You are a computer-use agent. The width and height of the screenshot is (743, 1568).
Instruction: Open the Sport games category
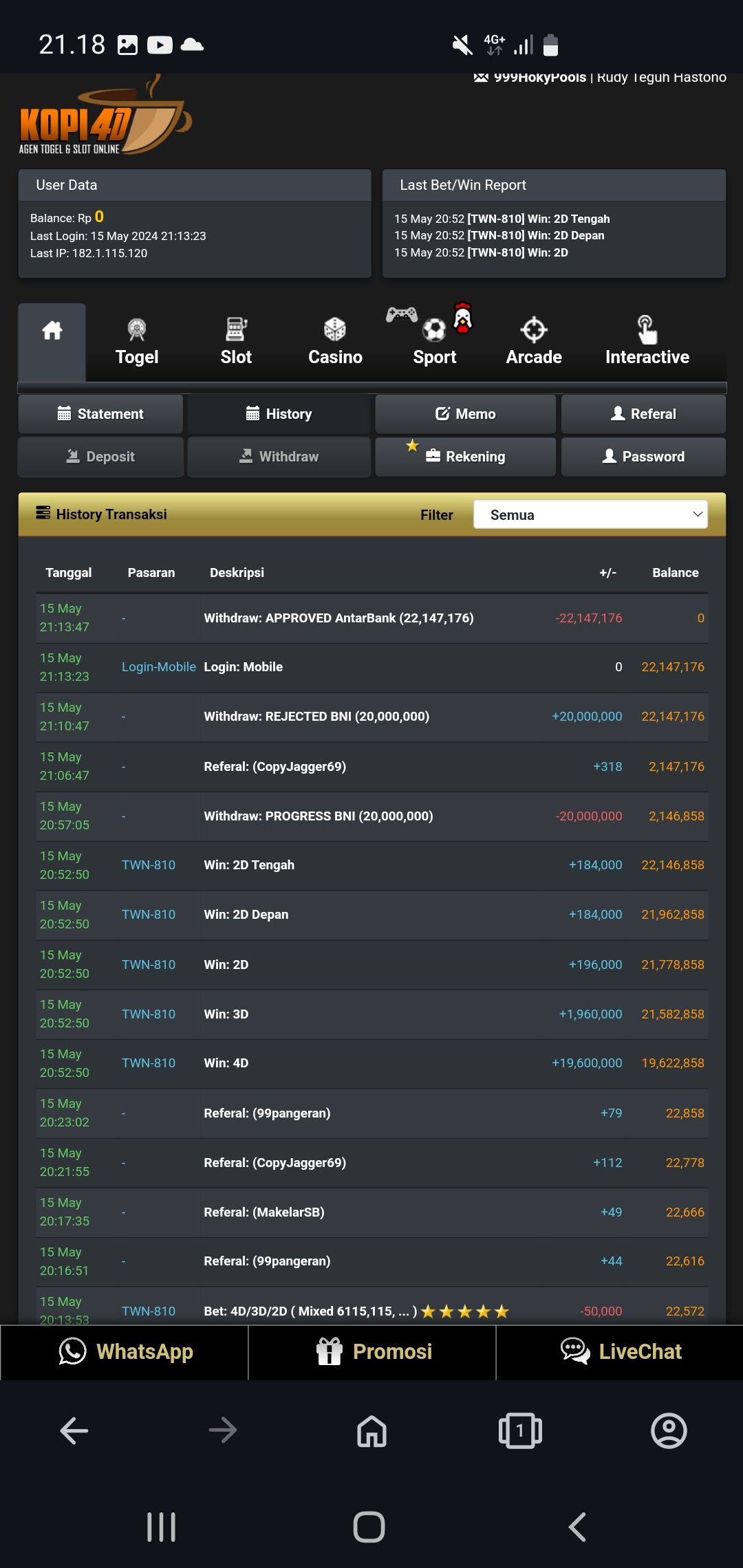434,342
